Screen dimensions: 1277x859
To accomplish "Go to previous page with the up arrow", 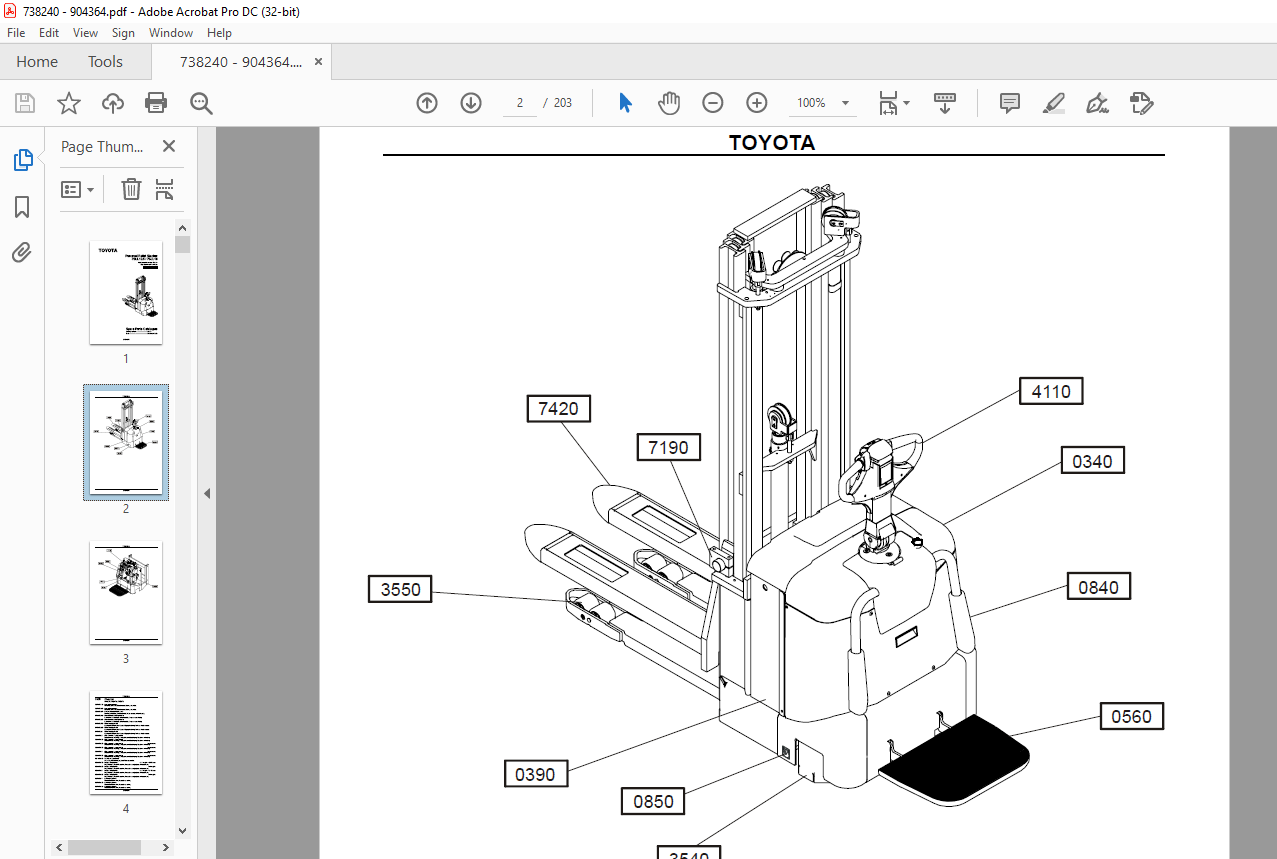I will [427, 103].
